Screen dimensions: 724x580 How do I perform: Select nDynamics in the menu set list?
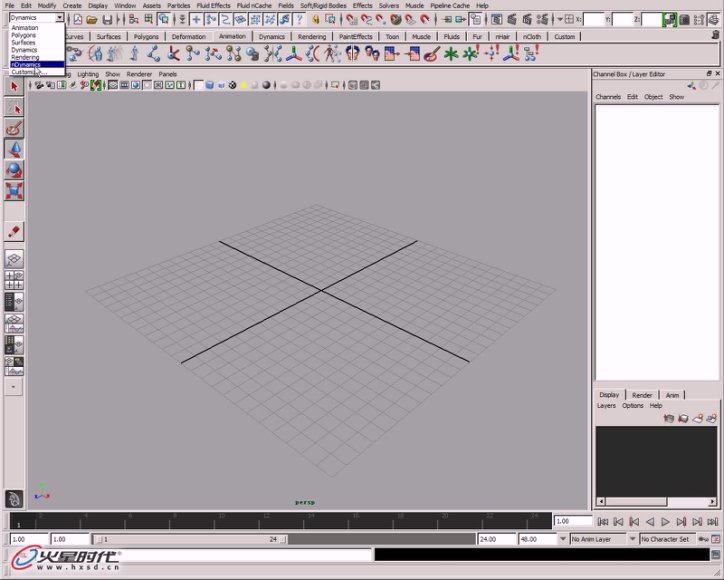click(36, 65)
